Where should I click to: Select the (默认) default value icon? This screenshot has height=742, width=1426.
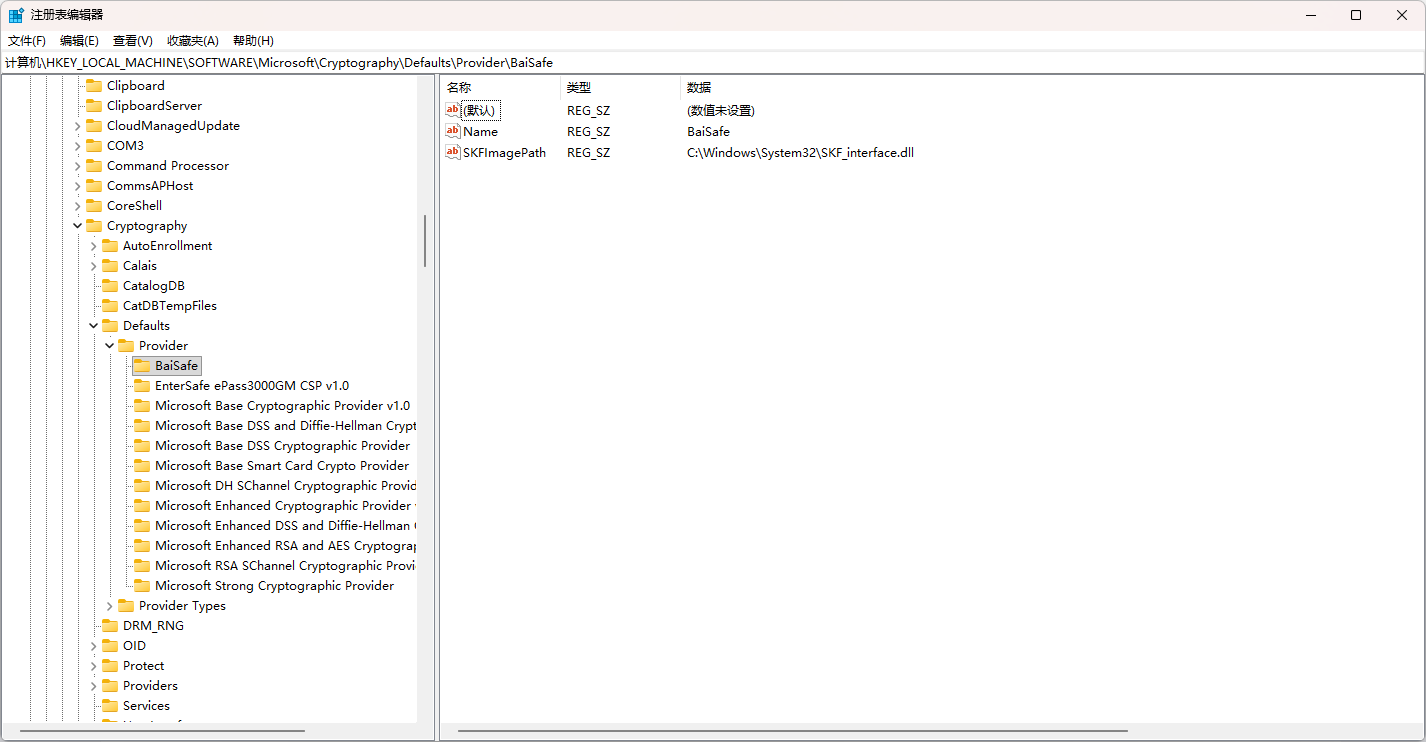click(x=453, y=110)
